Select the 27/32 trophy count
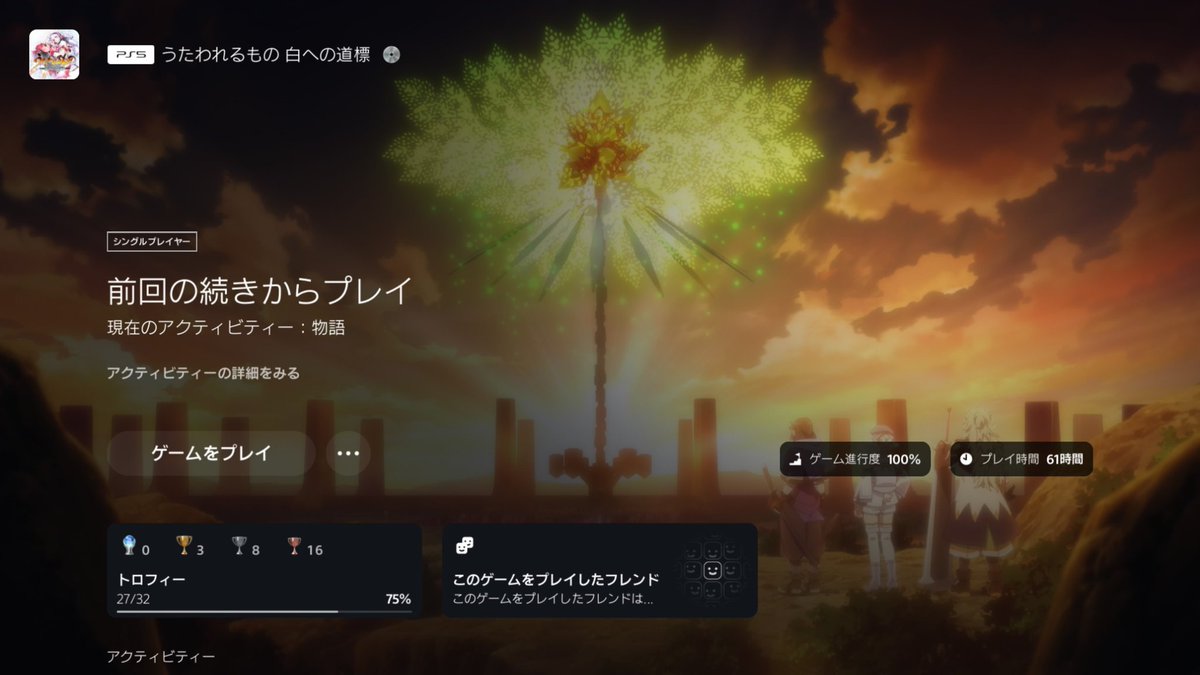The image size is (1200, 675). point(135,599)
